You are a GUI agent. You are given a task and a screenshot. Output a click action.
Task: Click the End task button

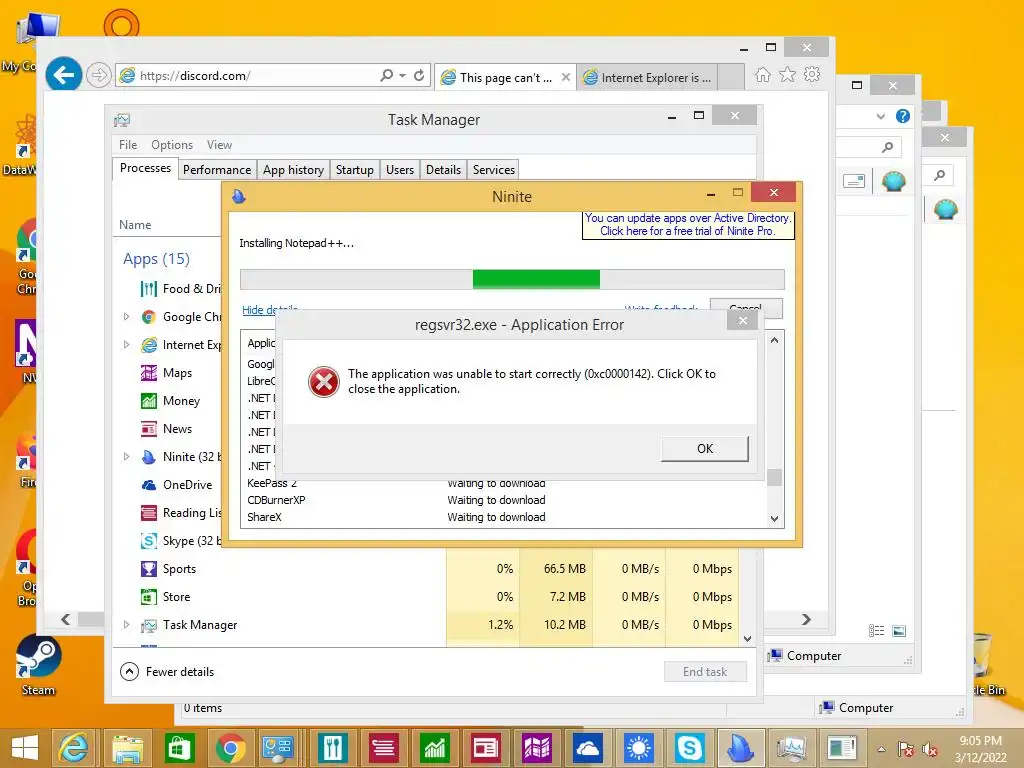[x=705, y=672]
